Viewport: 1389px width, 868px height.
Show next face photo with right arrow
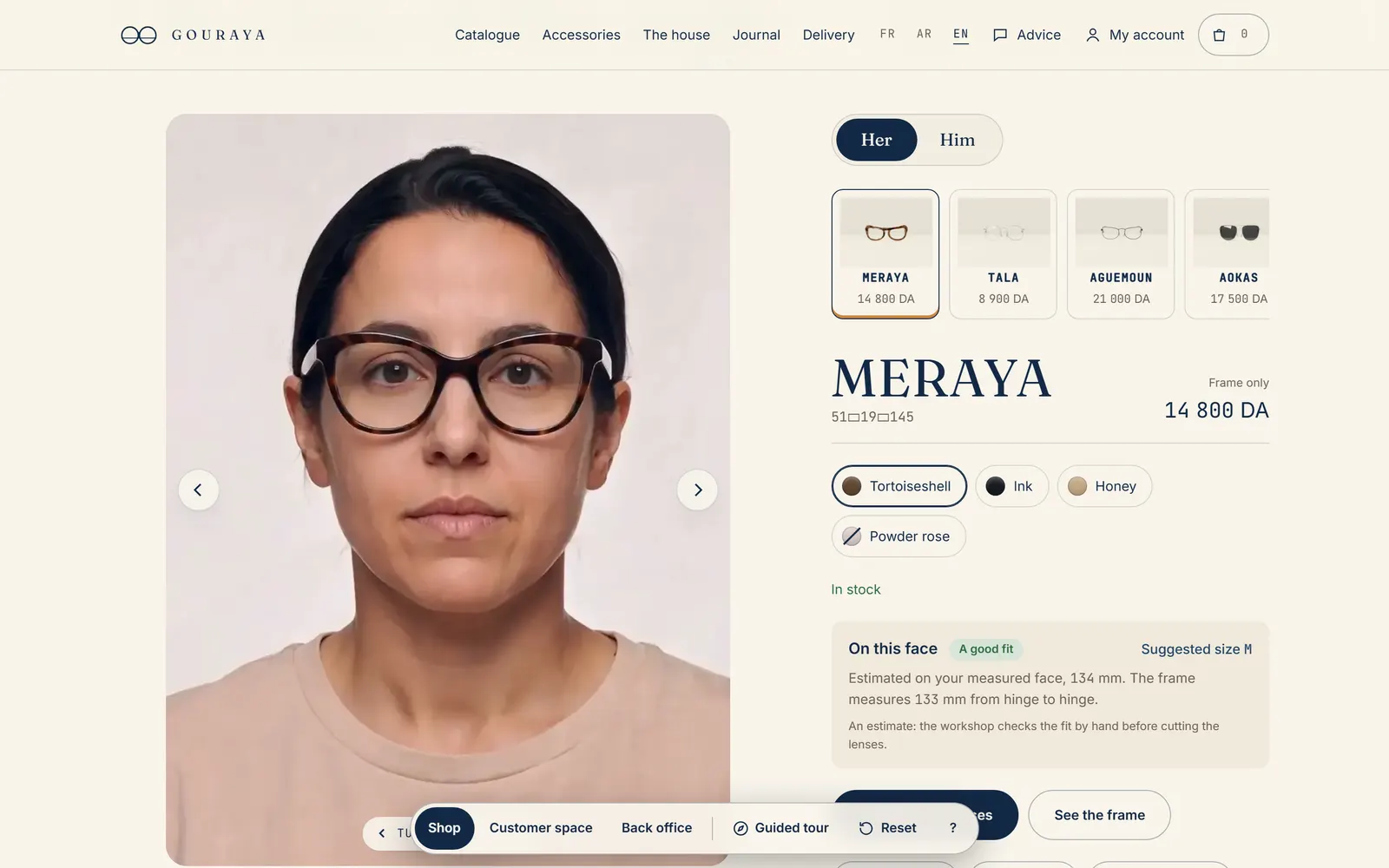(697, 490)
